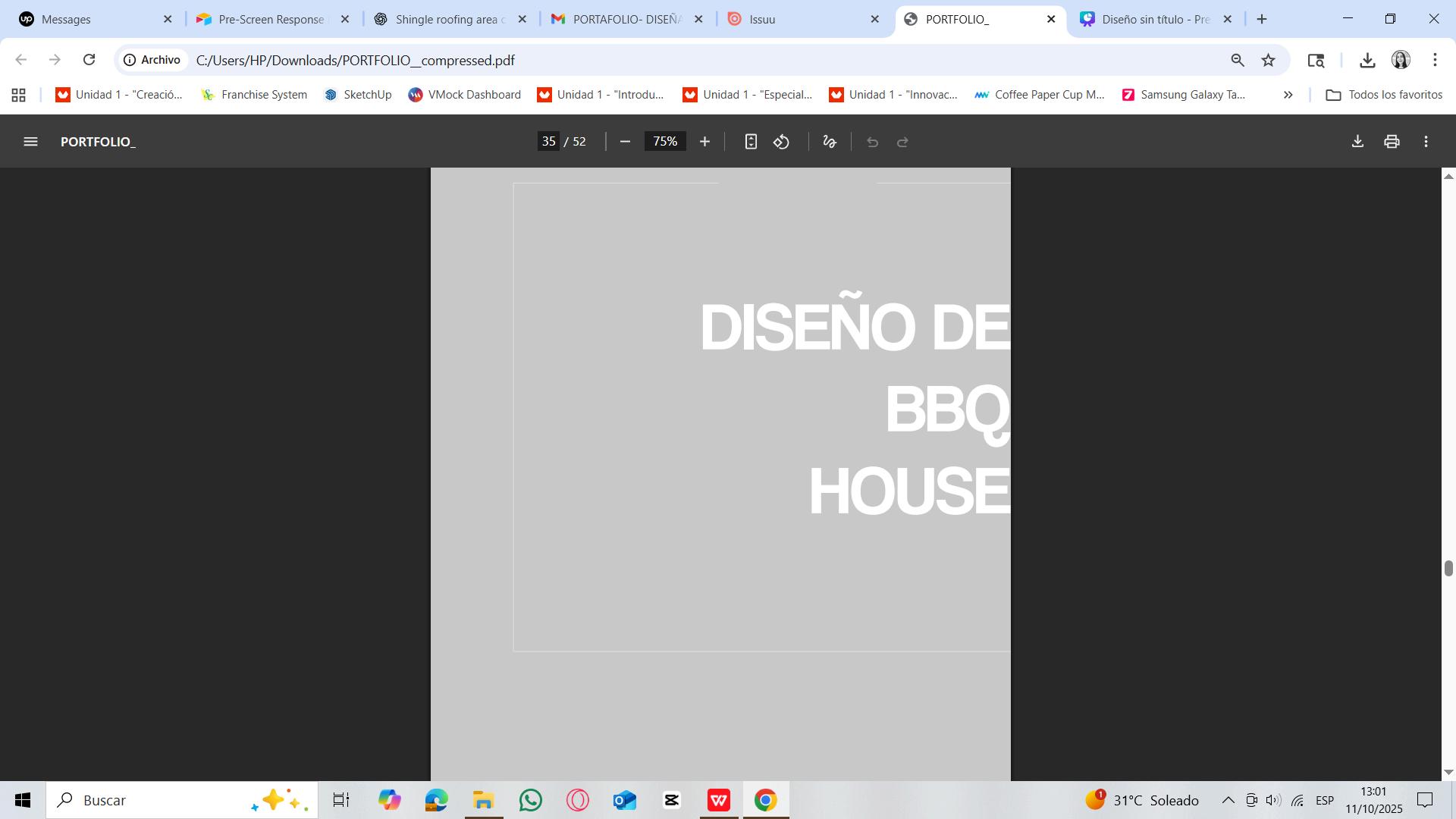
Task: Open WhatsApp from the taskbar
Action: point(531,800)
